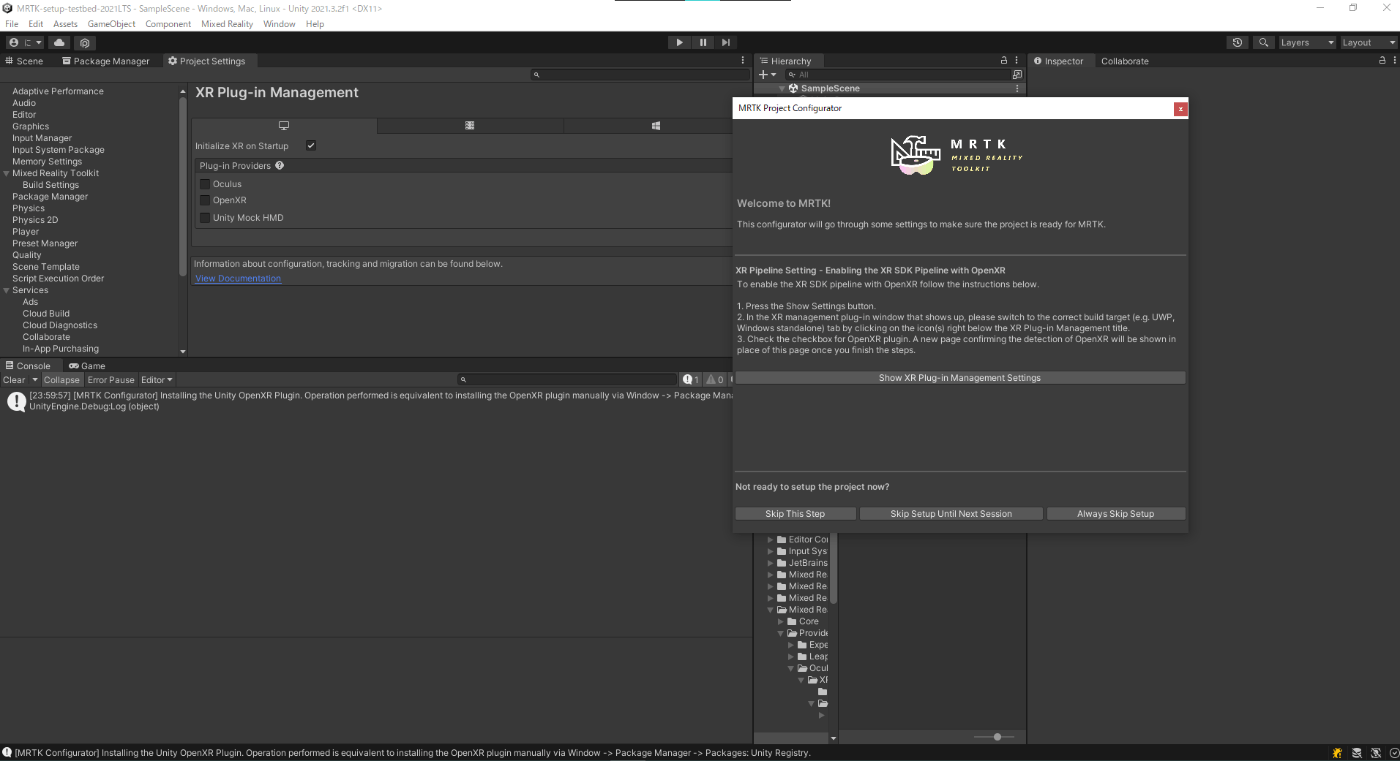The width and height of the screenshot is (1400, 761).
Task: Enable the Oculus plug-in checkbox
Action: point(205,184)
